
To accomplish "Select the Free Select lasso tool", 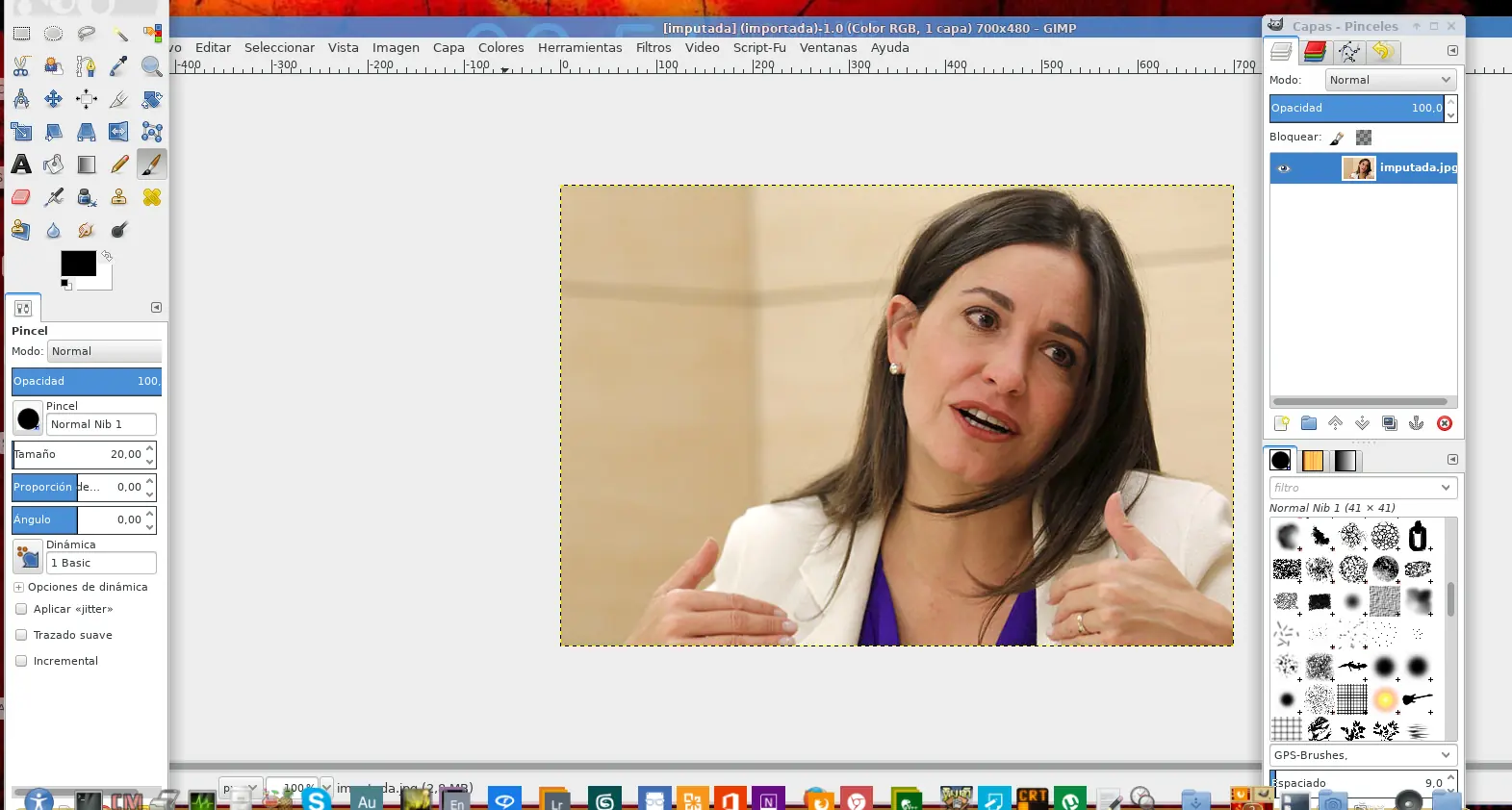I will click(87, 34).
